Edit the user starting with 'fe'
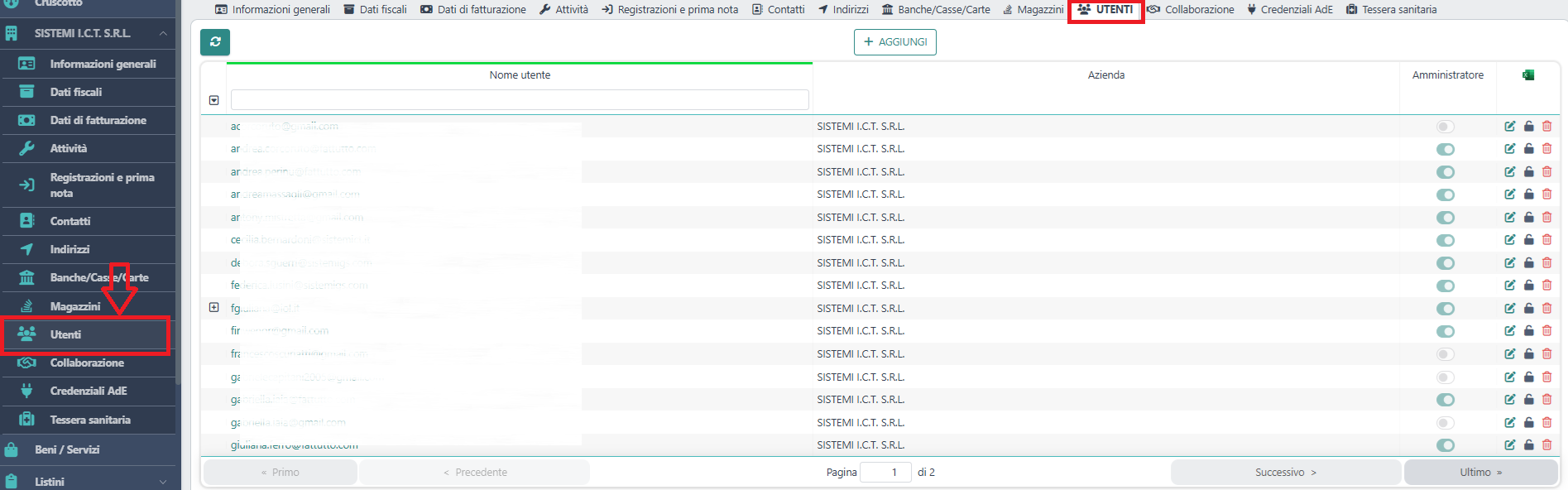 click(1510, 286)
